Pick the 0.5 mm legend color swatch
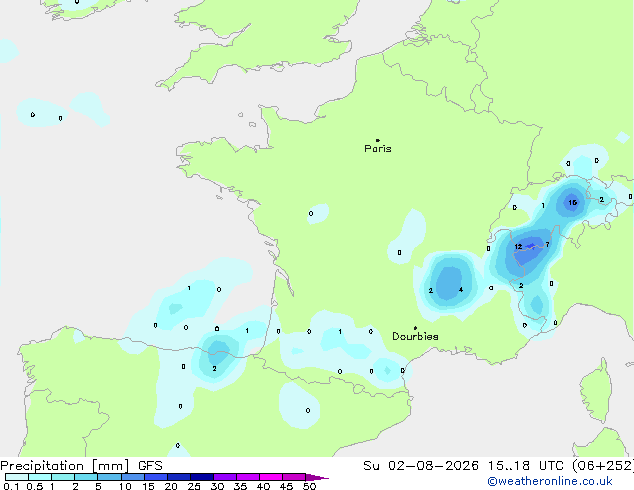634x490 pixels. point(40,477)
